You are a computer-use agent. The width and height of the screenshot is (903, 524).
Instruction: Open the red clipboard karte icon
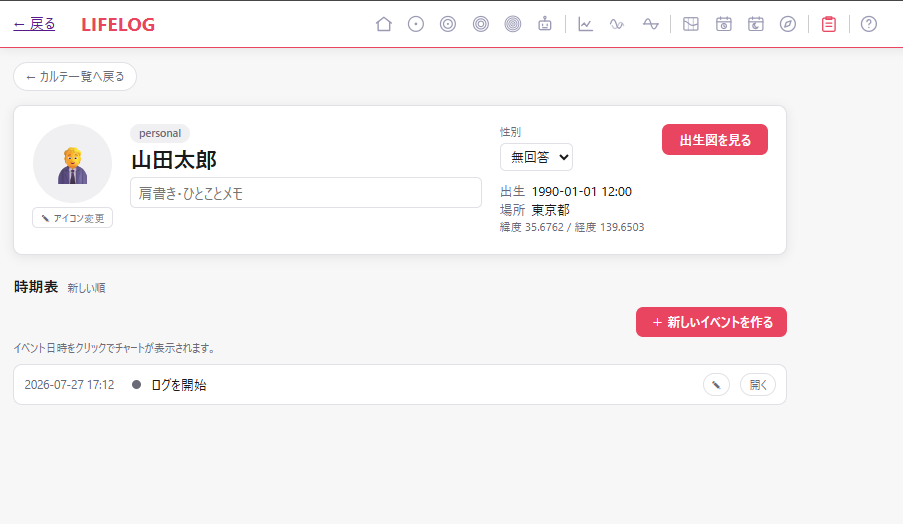coord(829,24)
